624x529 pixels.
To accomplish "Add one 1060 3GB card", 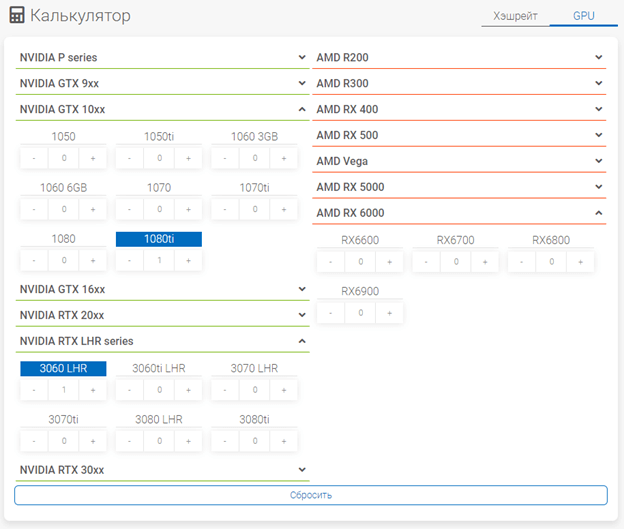I will coord(284,158).
